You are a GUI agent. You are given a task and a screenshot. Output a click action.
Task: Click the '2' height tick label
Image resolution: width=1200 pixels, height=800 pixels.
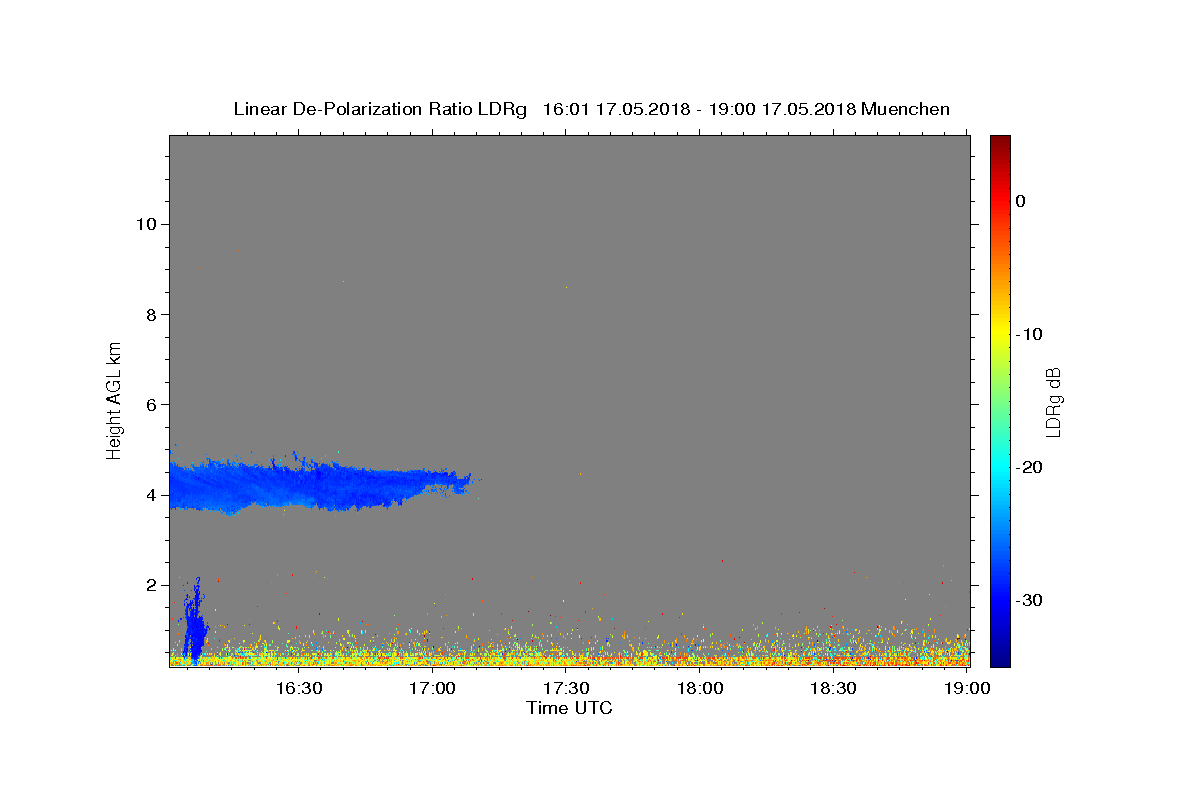pyautogui.click(x=152, y=585)
